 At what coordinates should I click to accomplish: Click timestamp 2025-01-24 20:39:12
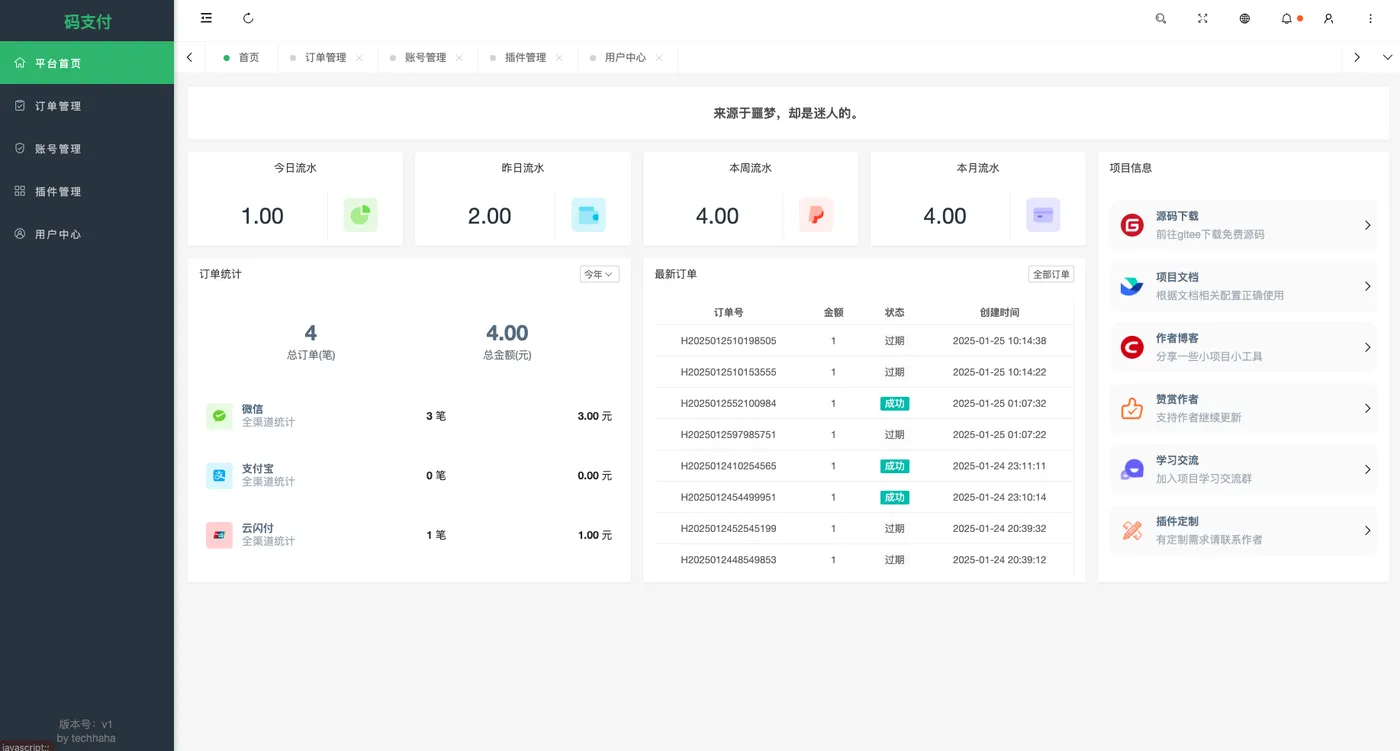click(x=999, y=560)
